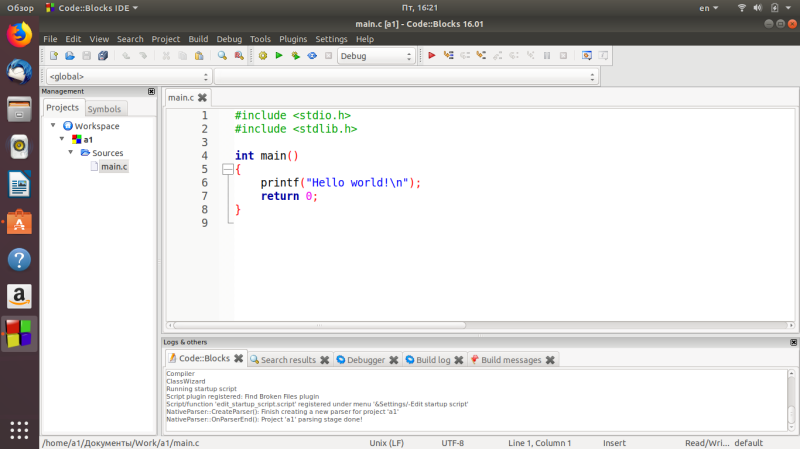Image resolution: width=800 pixels, height=449 pixels.
Task: Click the Abort build icon
Action: [329, 56]
